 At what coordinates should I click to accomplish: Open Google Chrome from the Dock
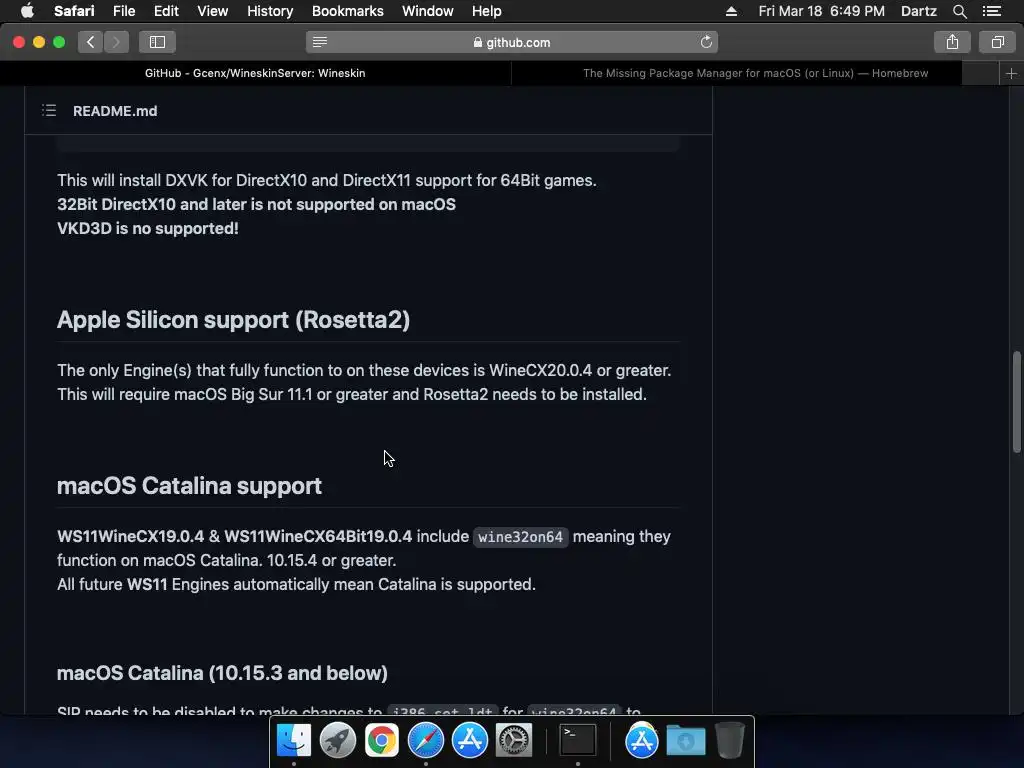coord(382,740)
